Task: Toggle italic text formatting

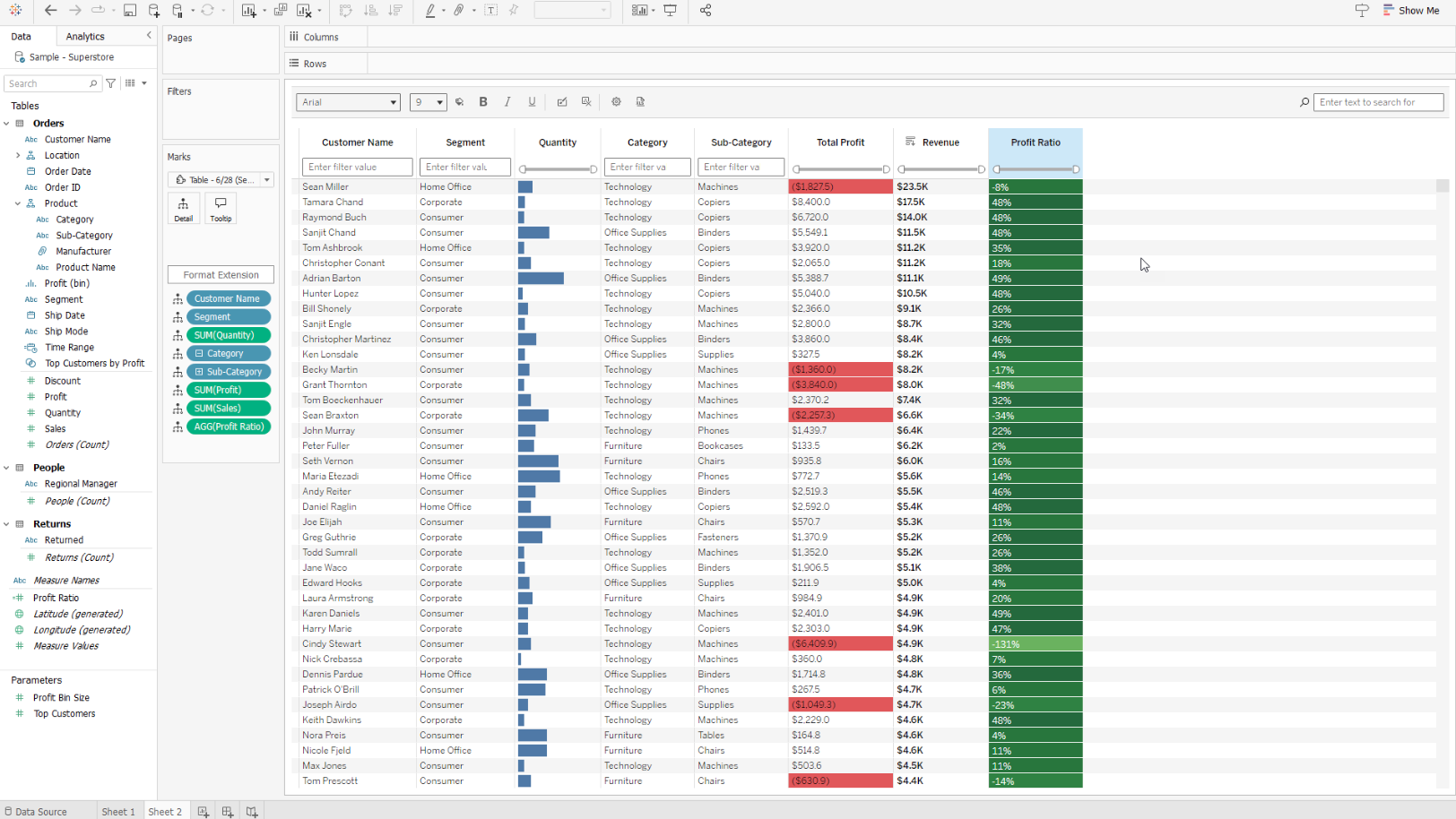Action: pyautogui.click(x=507, y=102)
